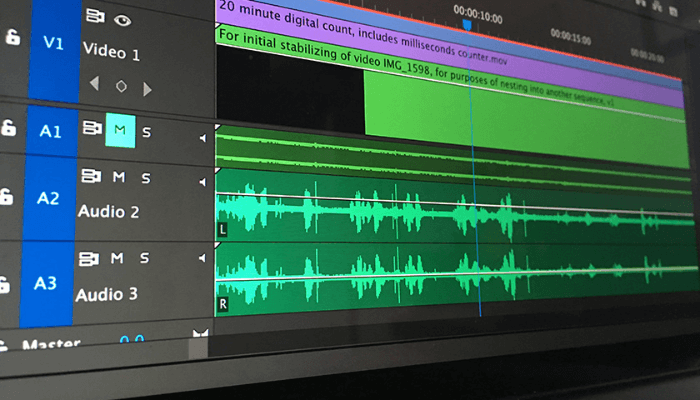Click the Audio 3 track name
Image resolution: width=700 pixels, height=400 pixels.
(107, 294)
